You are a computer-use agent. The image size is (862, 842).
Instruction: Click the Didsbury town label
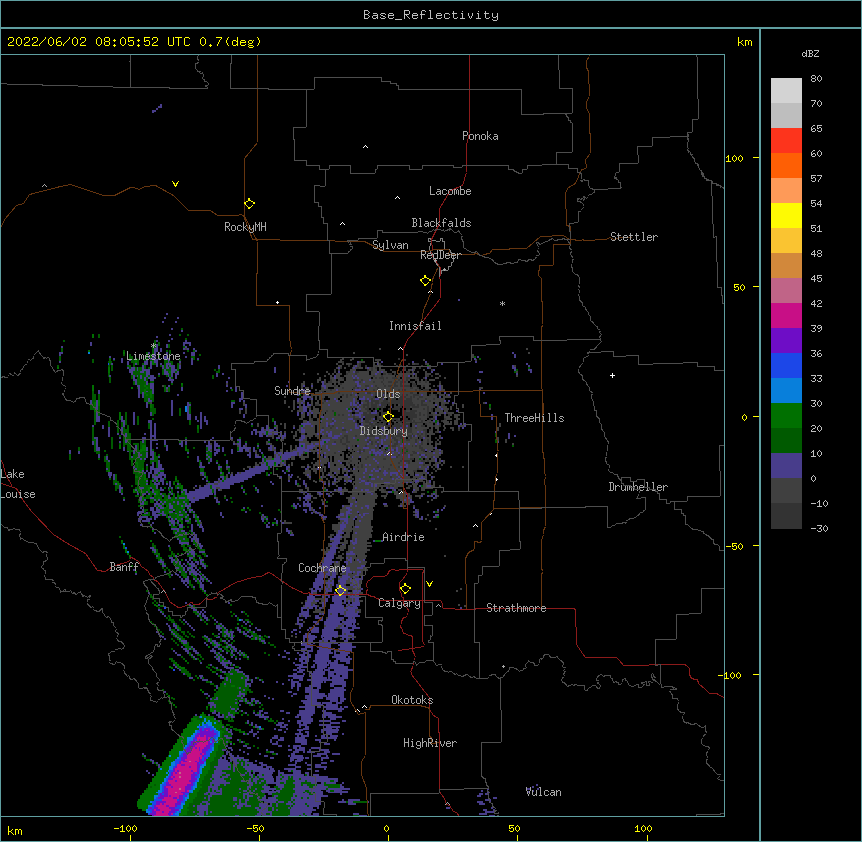(x=384, y=431)
